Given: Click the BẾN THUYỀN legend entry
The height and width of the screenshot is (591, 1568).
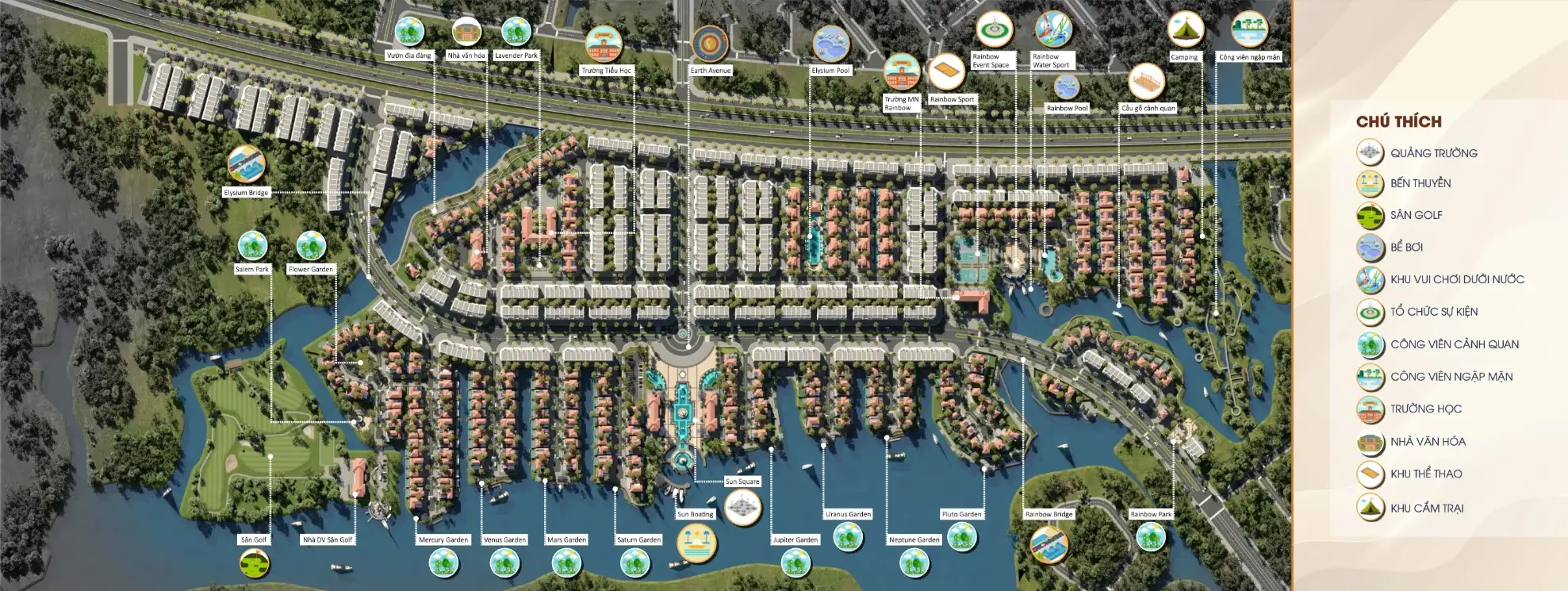Looking at the screenshot, I should [x=1420, y=183].
